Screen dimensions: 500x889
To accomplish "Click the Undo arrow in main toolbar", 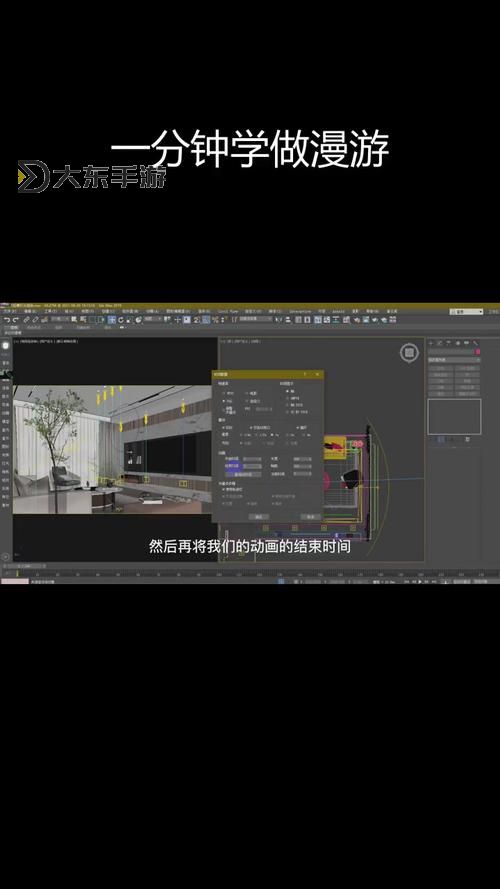I will pos(6,320).
